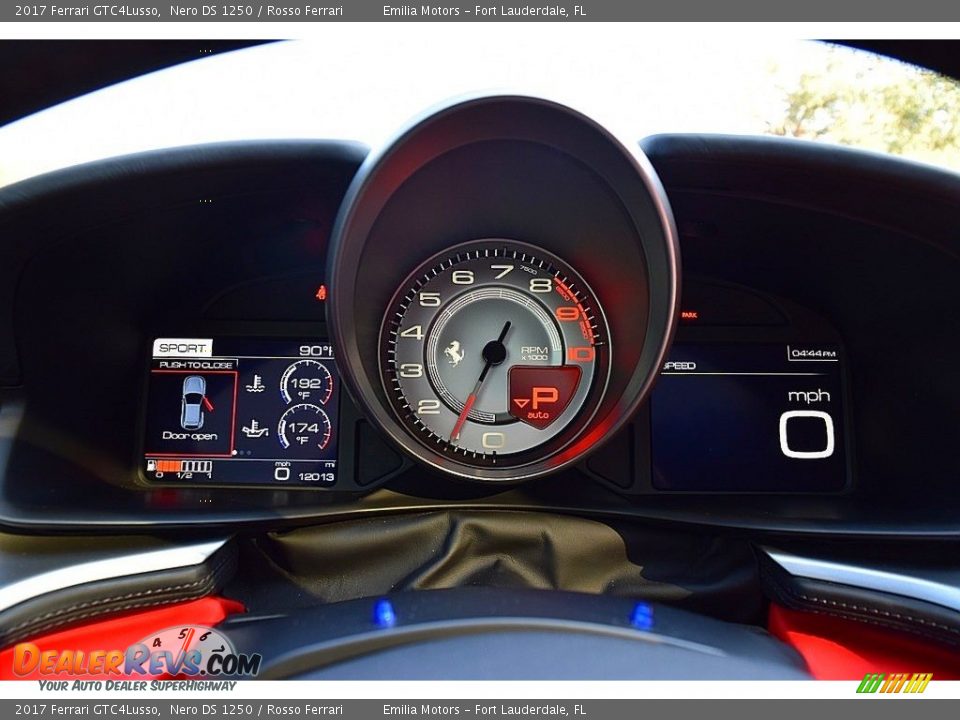Click the 'RPM x1000' label on tachometer
This screenshot has width=960, height=720.
[x=534, y=353]
